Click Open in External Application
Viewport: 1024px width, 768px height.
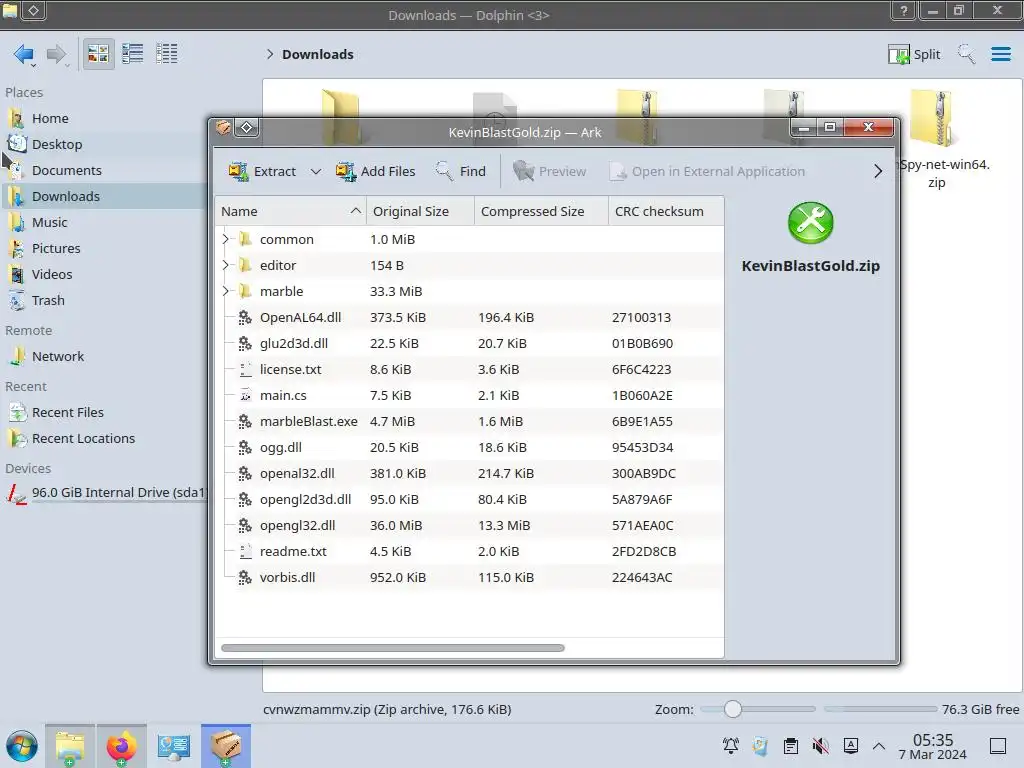(x=707, y=171)
